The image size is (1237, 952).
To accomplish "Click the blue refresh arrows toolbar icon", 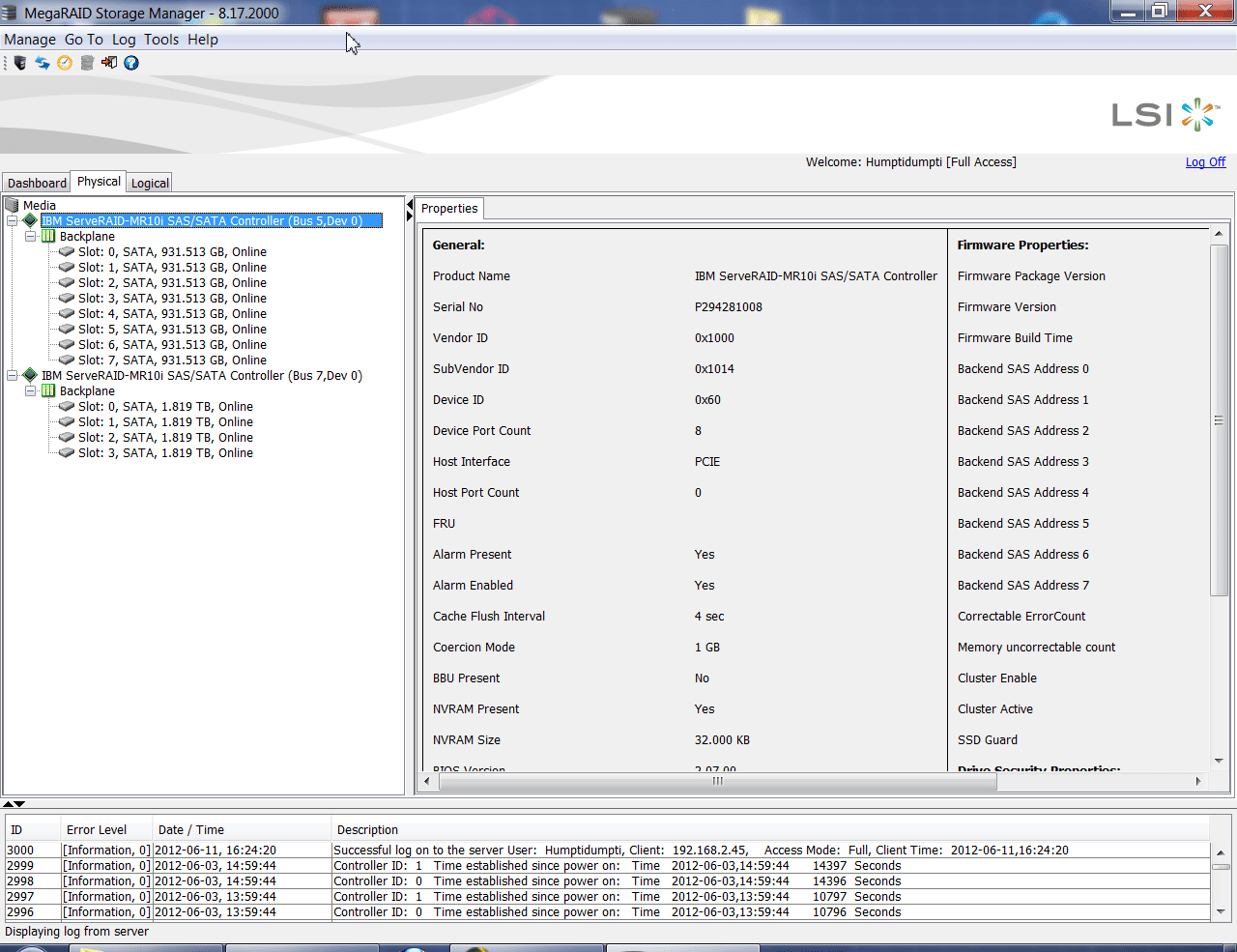I will pos(43,63).
